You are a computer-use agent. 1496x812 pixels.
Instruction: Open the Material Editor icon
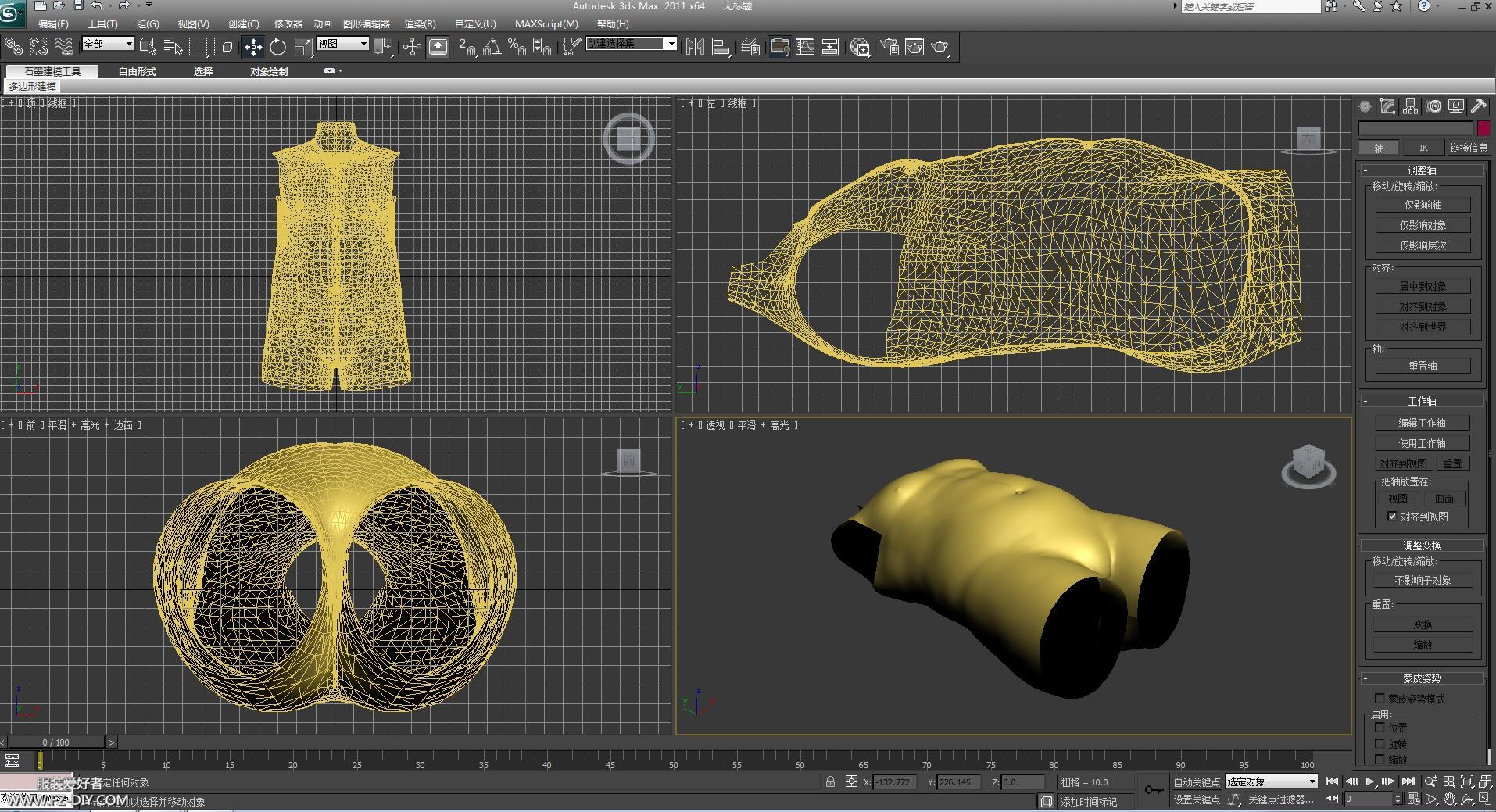click(x=860, y=47)
